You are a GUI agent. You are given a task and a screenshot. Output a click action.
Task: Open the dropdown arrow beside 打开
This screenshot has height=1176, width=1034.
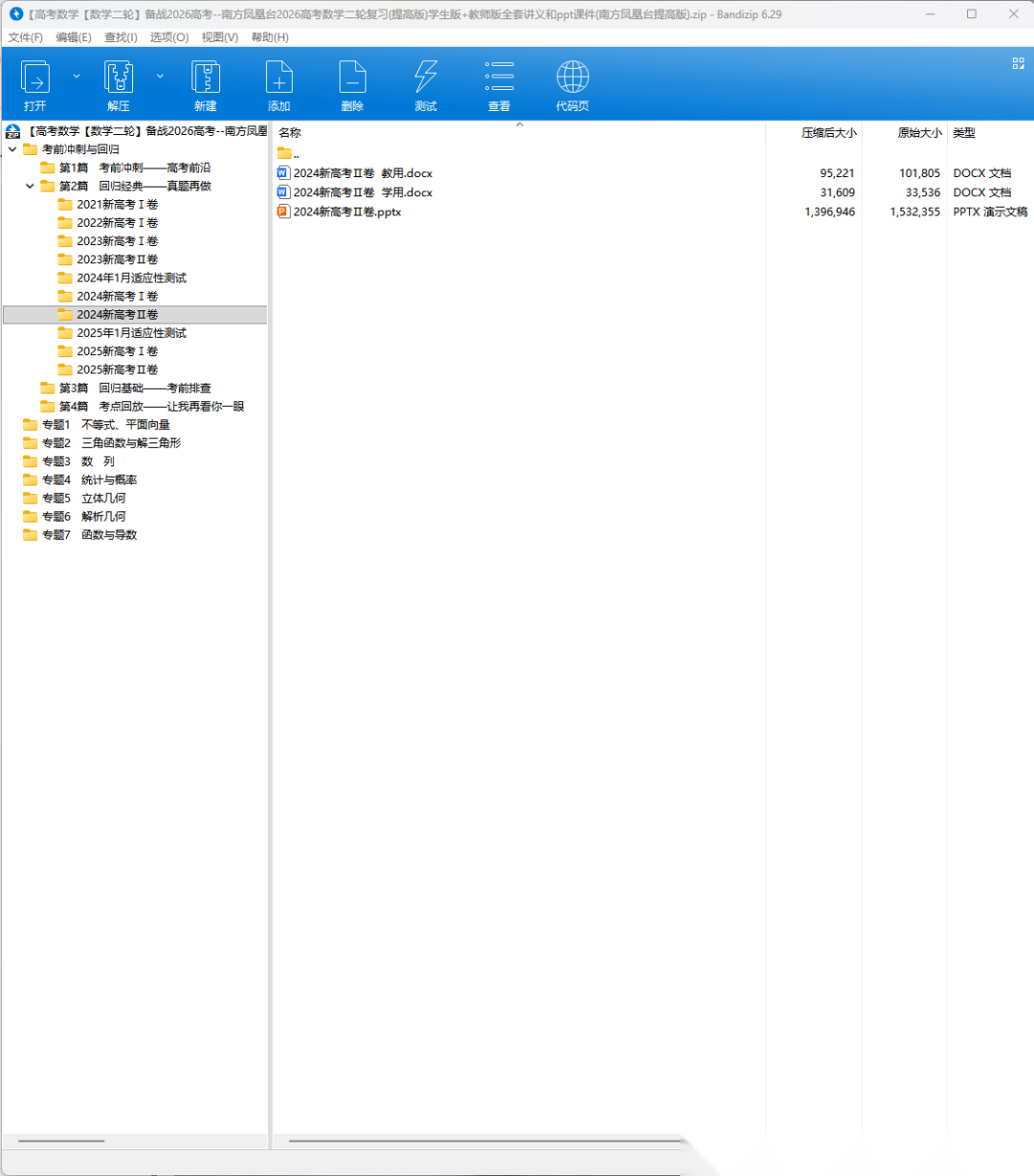click(x=77, y=77)
